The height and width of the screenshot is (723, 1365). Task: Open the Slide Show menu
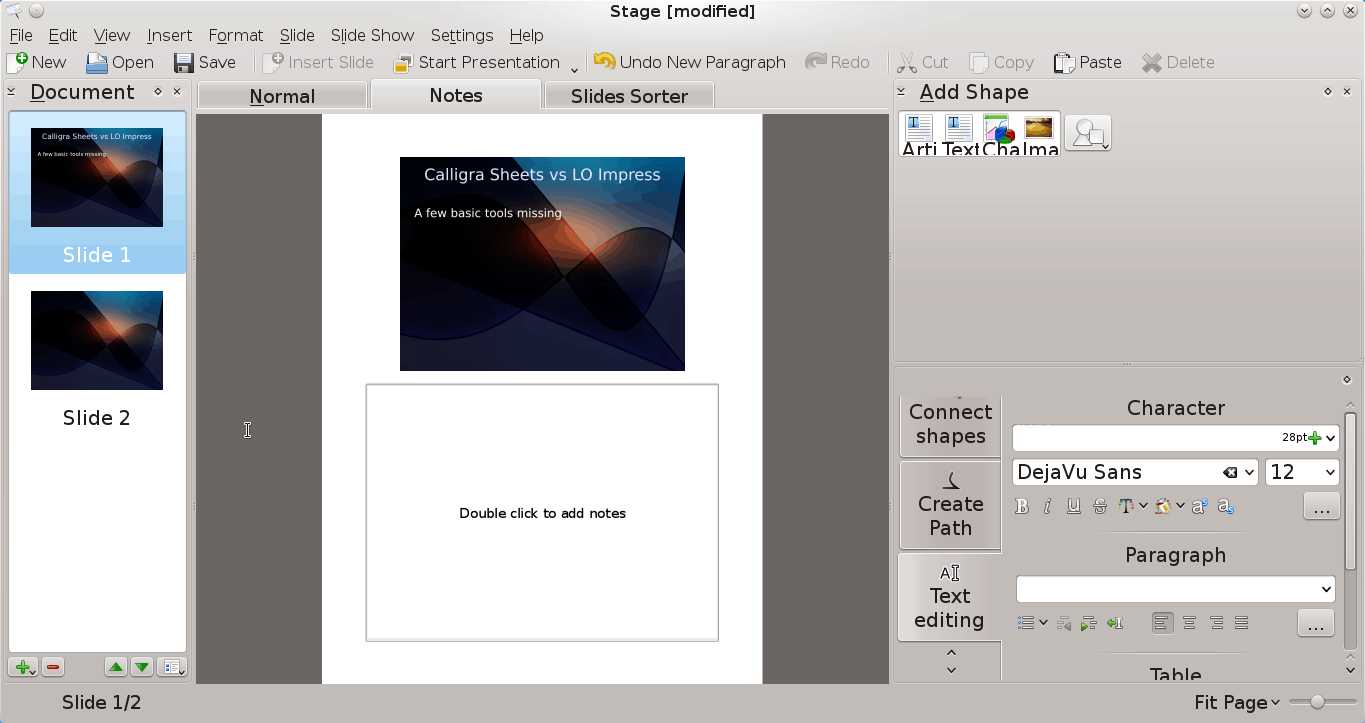372,35
